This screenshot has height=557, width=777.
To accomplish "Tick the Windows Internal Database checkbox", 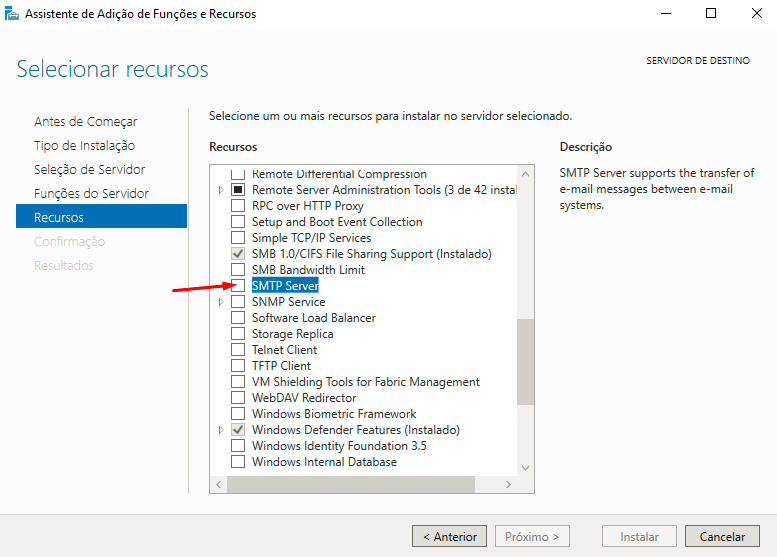I will click(x=238, y=461).
